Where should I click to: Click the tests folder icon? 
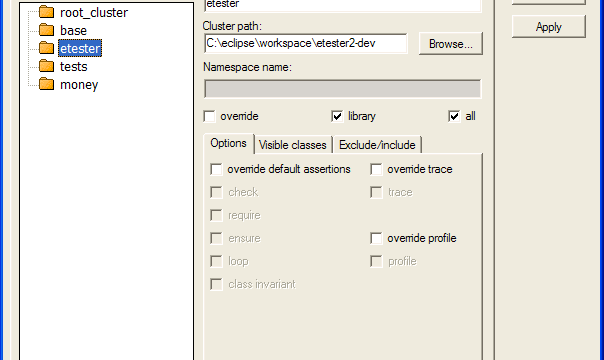pyautogui.click(x=47, y=66)
